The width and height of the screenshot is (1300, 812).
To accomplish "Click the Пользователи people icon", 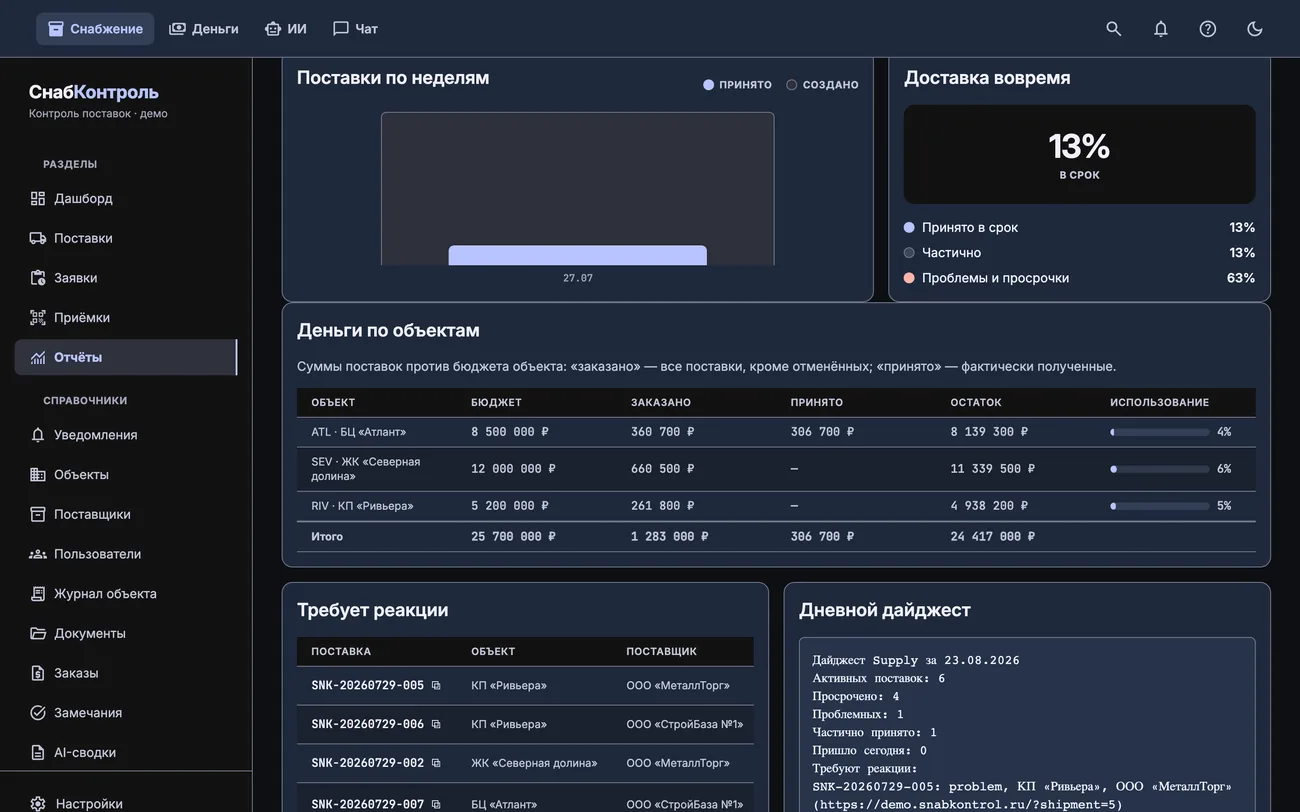I will pos(38,554).
